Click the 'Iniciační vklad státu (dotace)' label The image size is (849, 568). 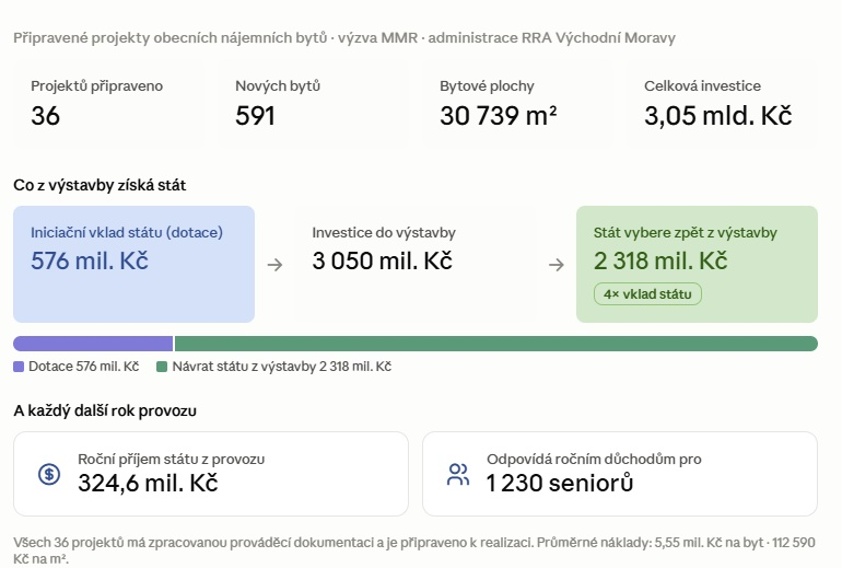click(x=127, y=233)
